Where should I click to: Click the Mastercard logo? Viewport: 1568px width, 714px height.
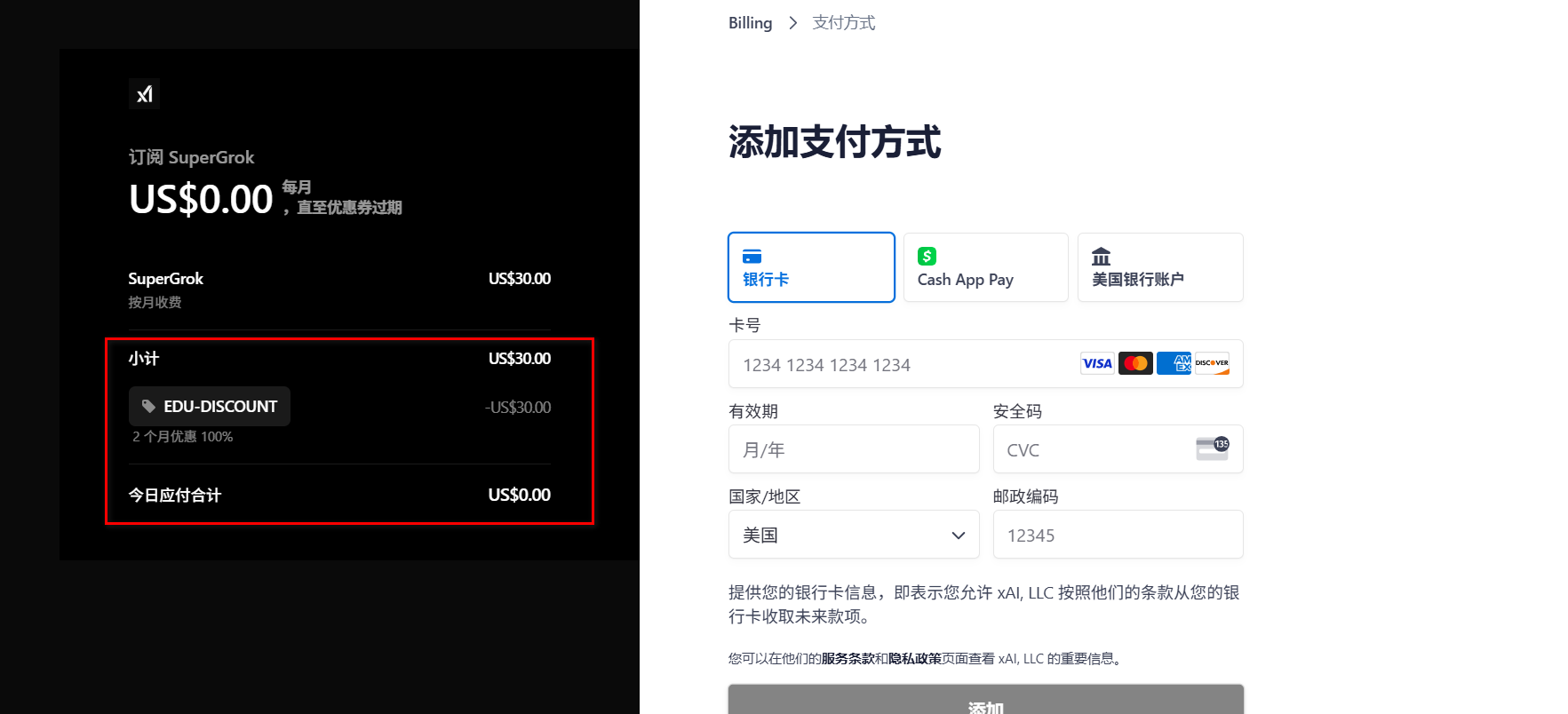pos(1135,363)
